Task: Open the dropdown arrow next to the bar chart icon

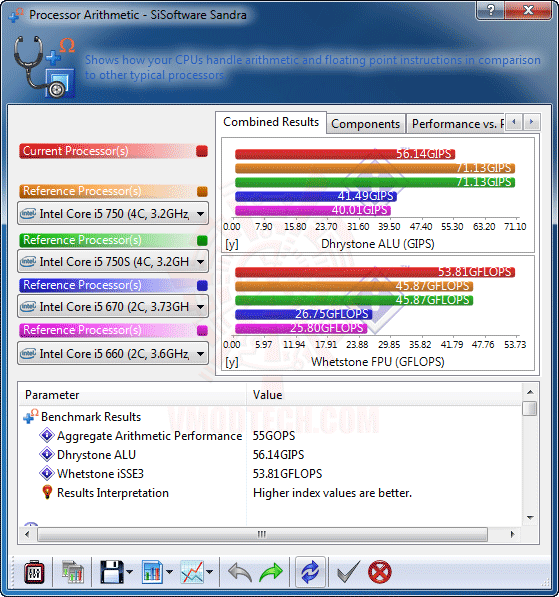Action: point(169,571)
